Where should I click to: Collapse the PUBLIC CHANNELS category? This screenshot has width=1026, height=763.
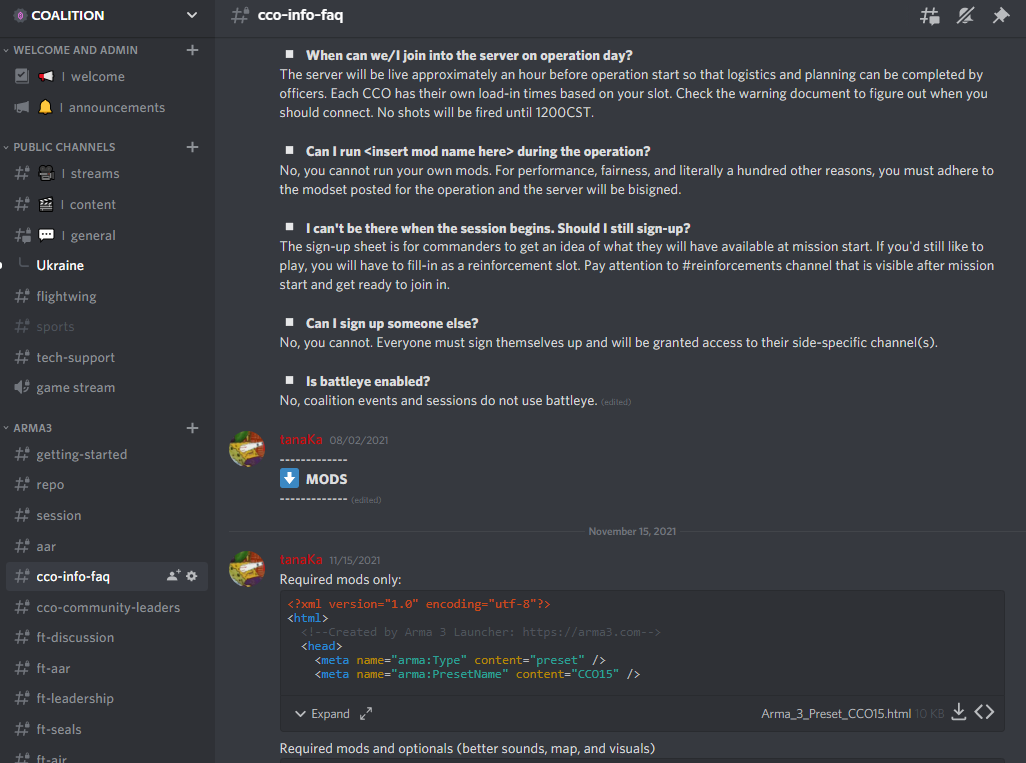tap(64, 147)
